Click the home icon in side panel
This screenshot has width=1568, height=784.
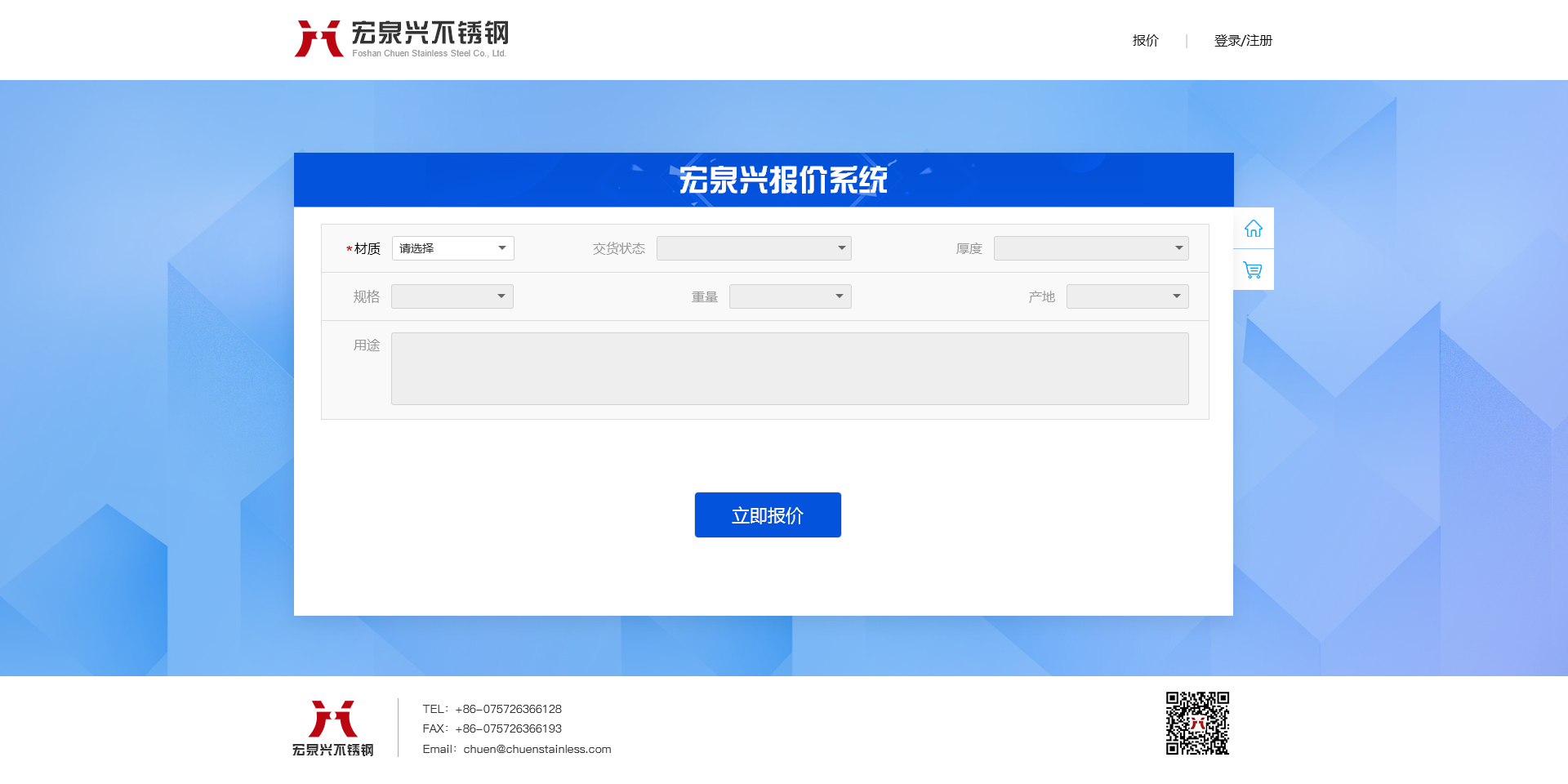[1253, 229]
